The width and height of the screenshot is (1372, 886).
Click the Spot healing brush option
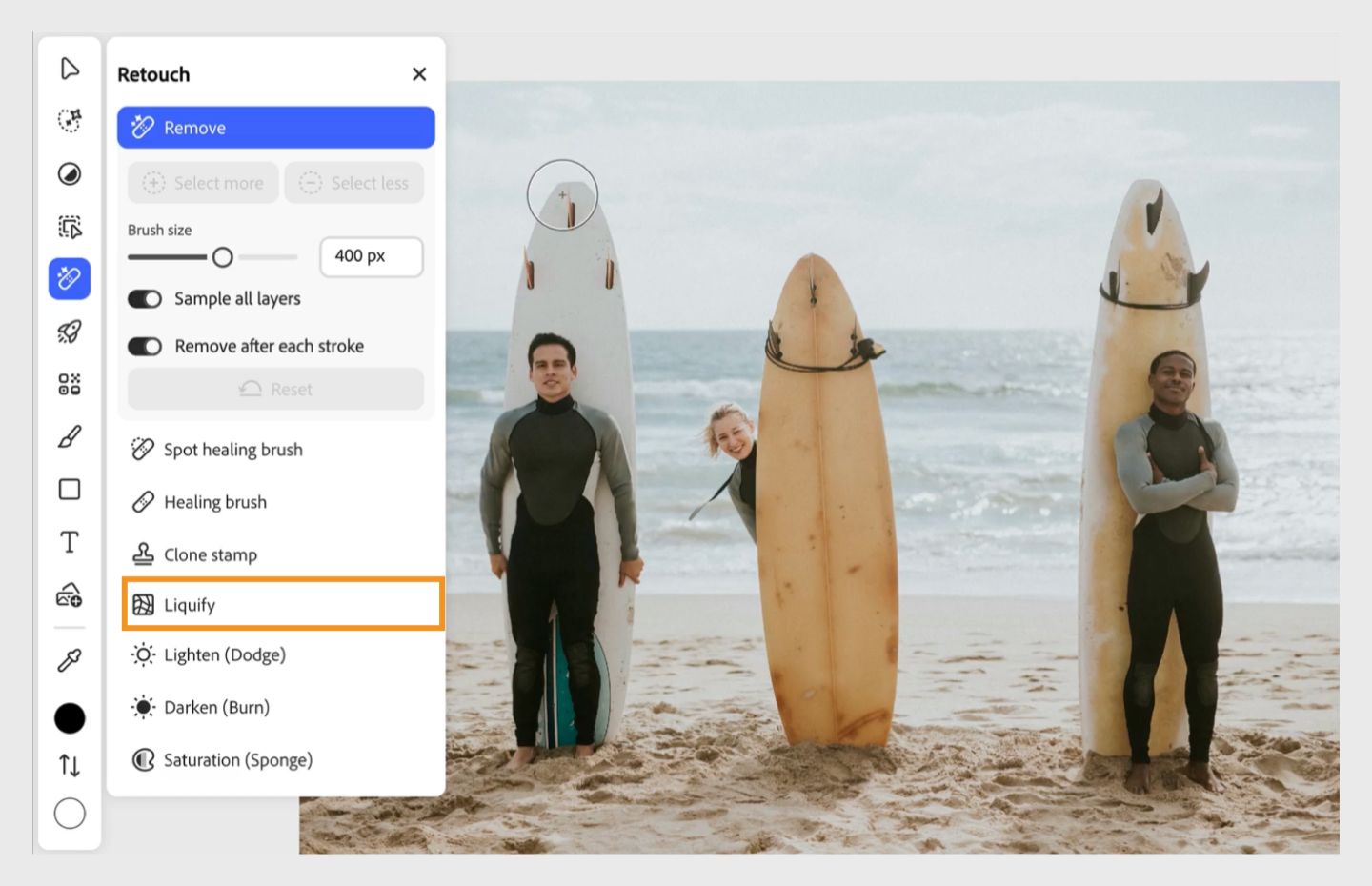click(233, 449)
